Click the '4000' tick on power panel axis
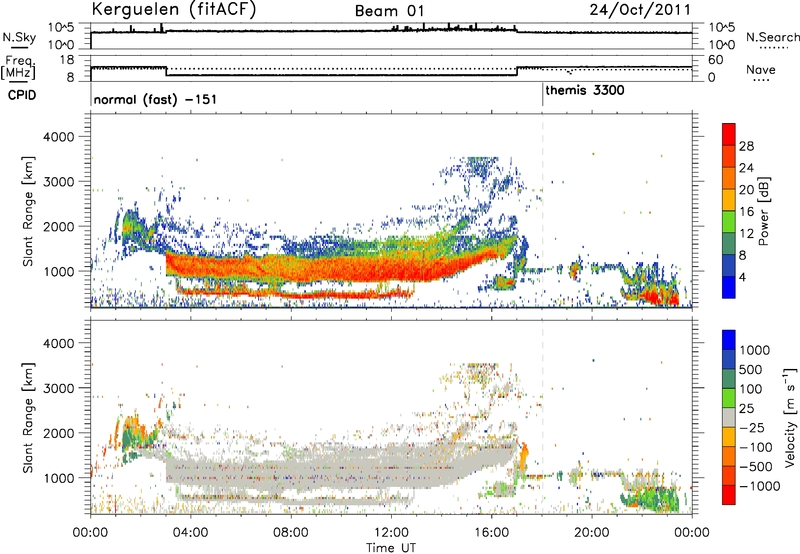The image size is (800, 554). 59,137
